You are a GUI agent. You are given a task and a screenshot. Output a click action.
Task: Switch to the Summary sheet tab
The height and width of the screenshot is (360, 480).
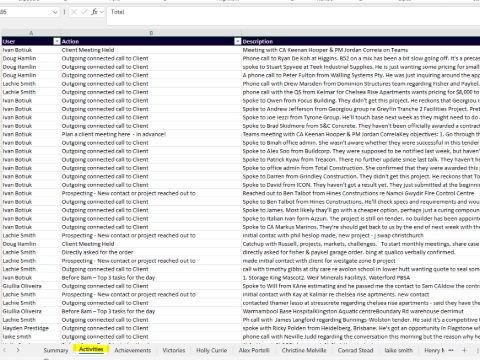(x=56, y=350)
